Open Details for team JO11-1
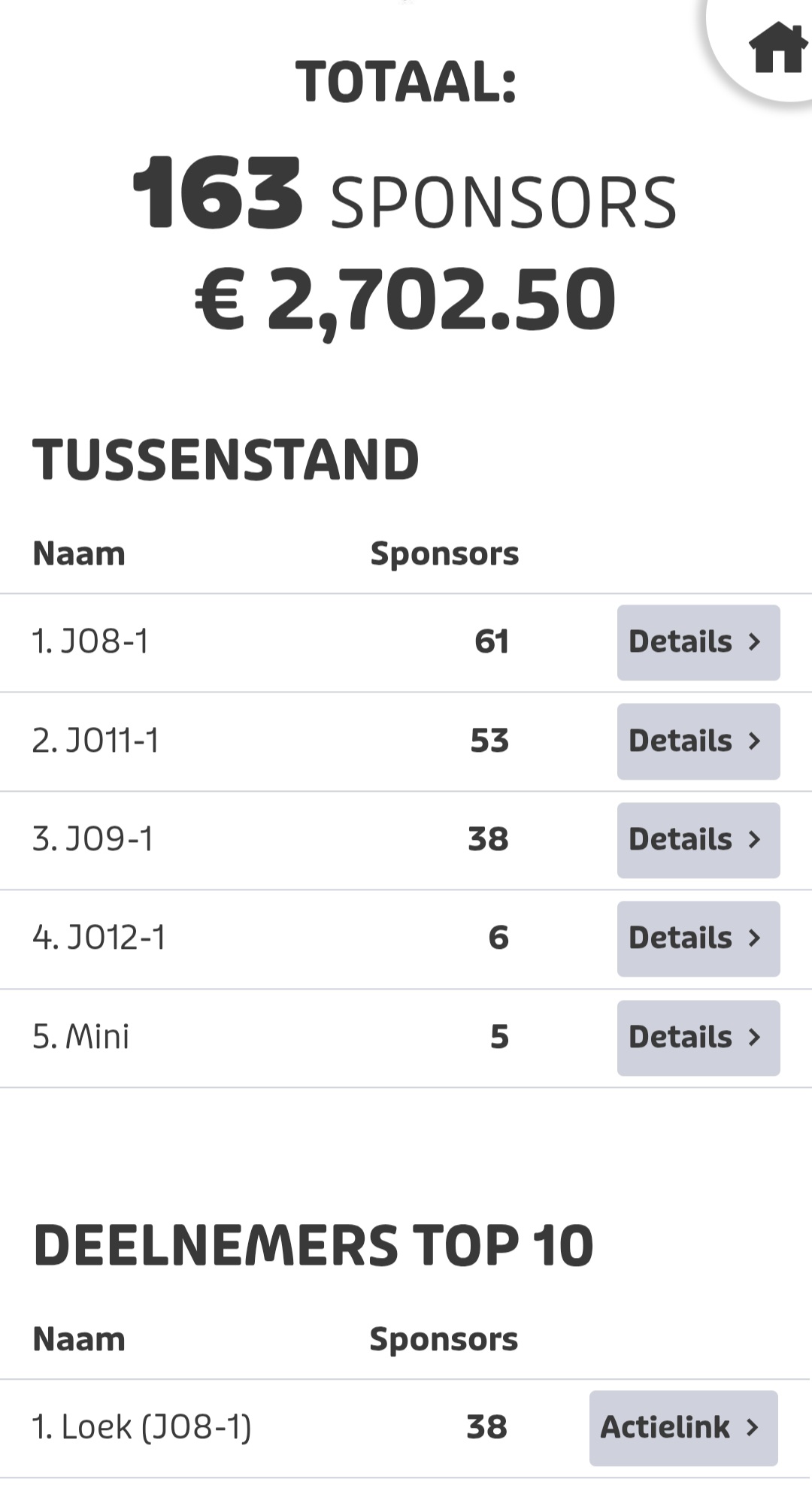Image resolution: width=812 pixels, height=1485 pixels. pyautogui.click(x=698, y=741)
